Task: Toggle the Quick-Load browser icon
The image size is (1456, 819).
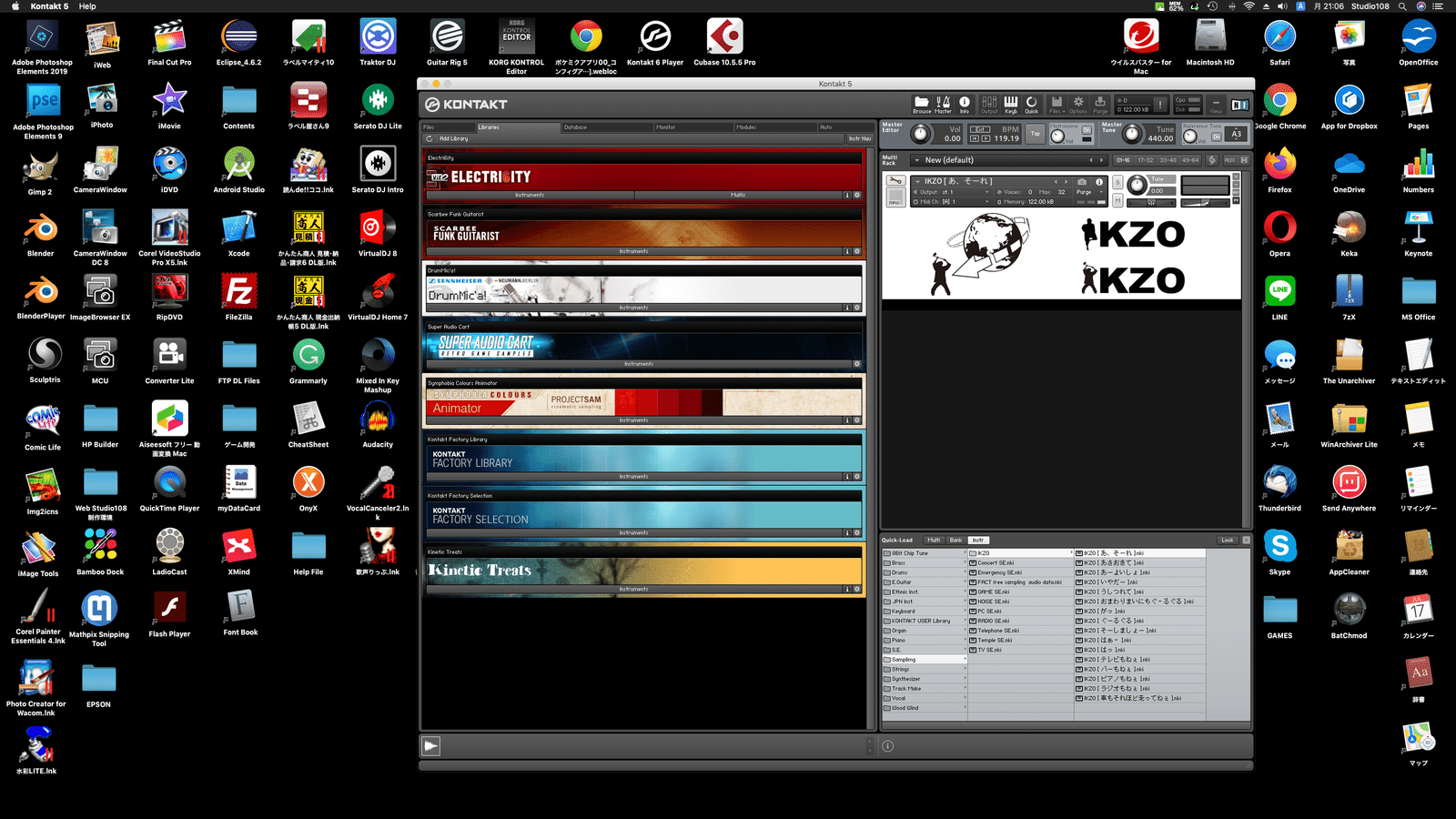Action: [1032, 105]
